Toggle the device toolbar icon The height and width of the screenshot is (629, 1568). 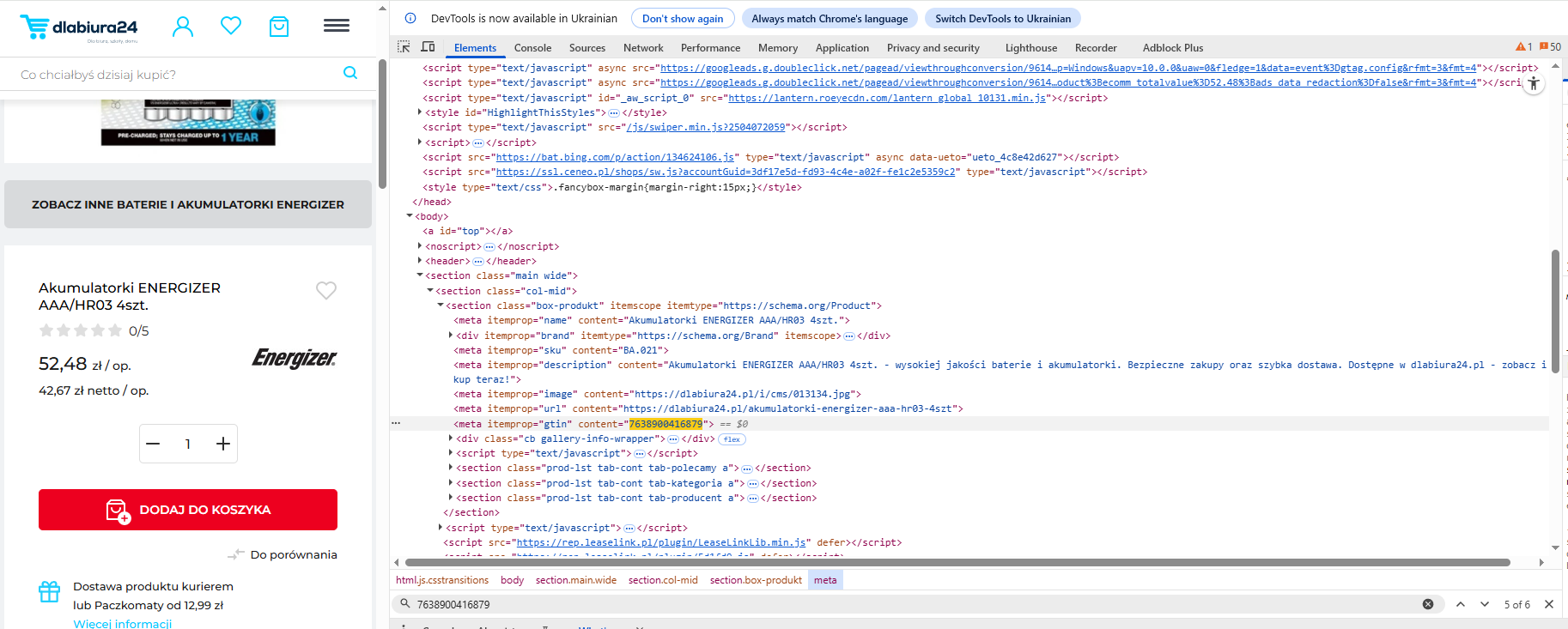coord(428,47)
